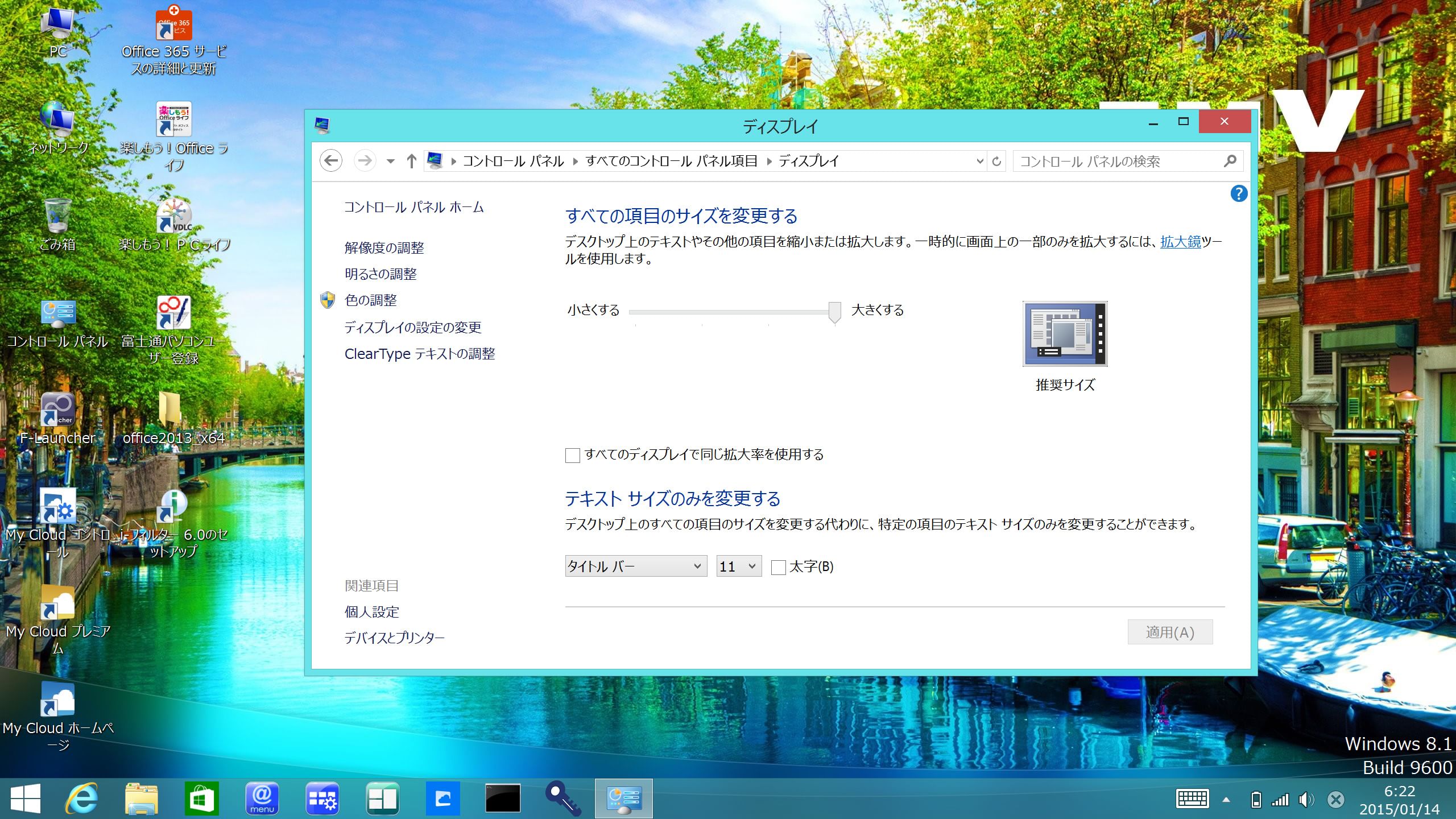Click the Up-level arrow in address bar
The width and height of the screenshot is (1456, 819).
(x=411, y=161)
